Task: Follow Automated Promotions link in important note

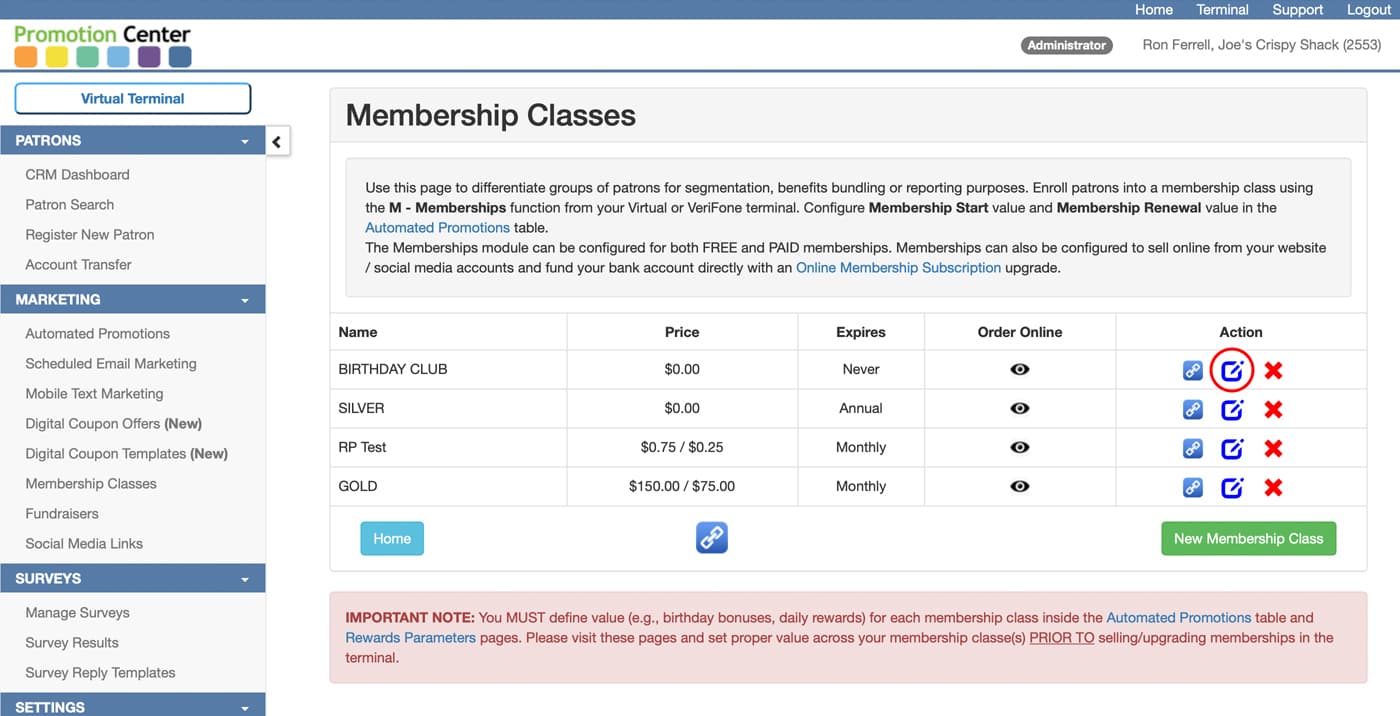Action: pyautogui.click(x=1179, y=617)
